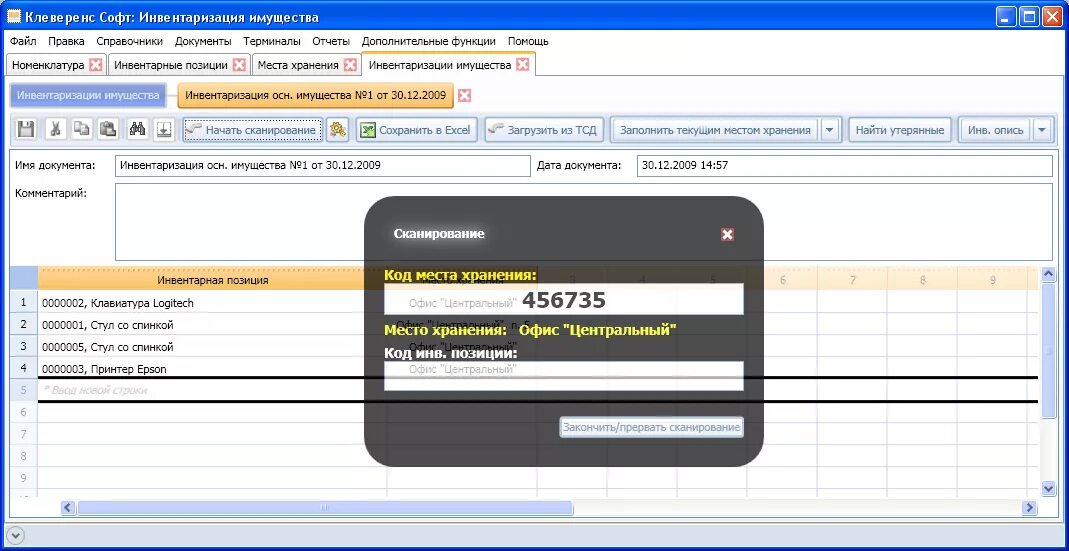This screenshot has height=551, width=1069.
Task: Click row number 4 header
Action: coord(24,369)
